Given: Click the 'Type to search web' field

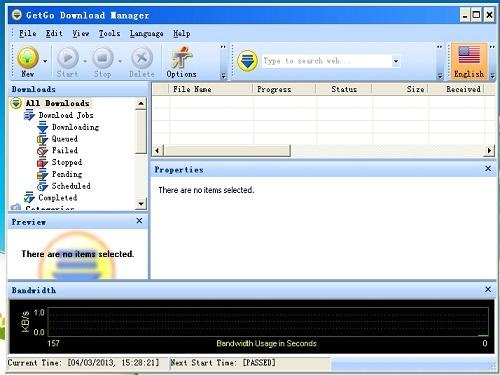Looking at the screenshot, I should 327,61.
